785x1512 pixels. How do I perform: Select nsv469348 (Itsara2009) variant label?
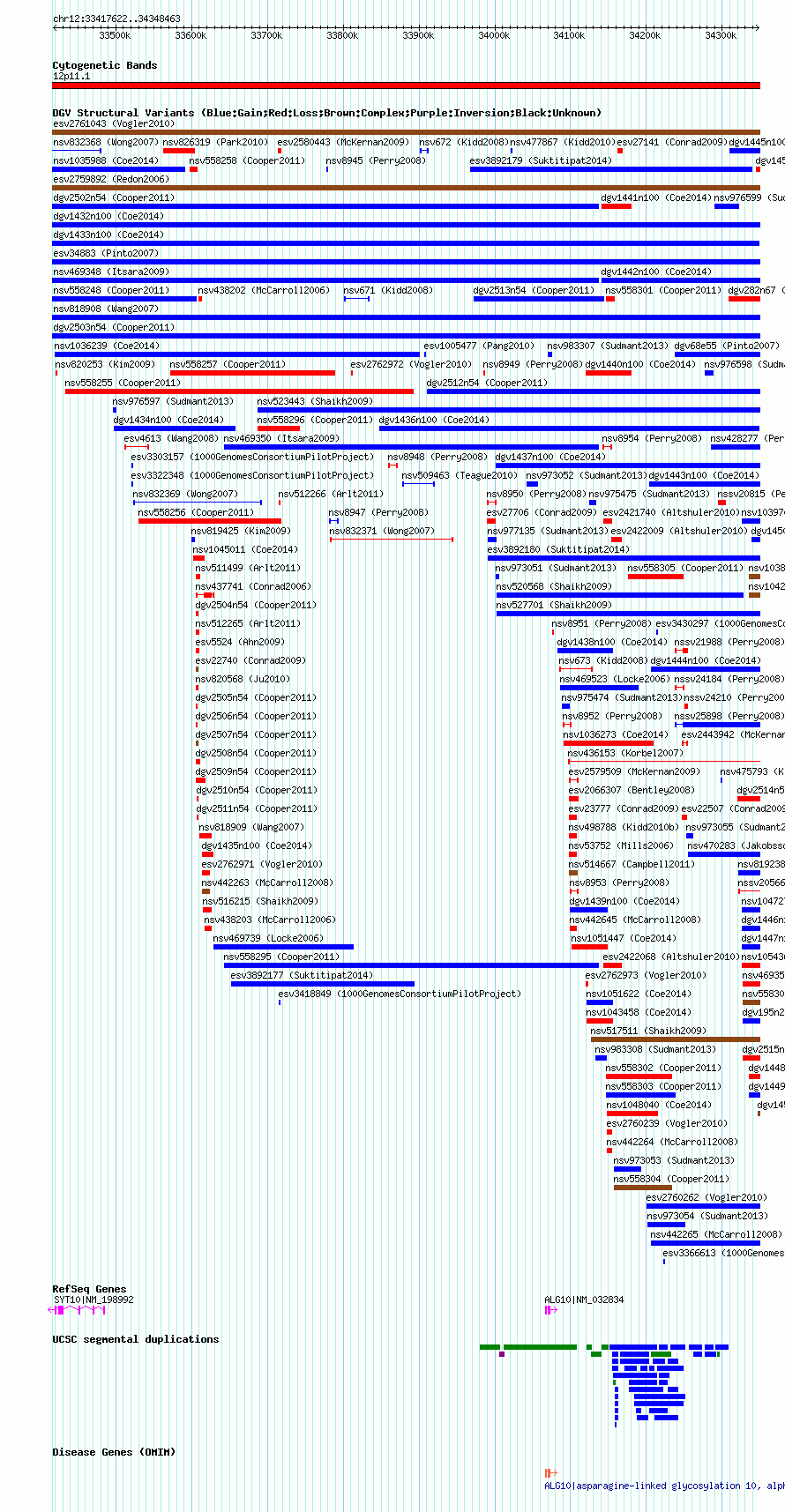click(111, 272)
